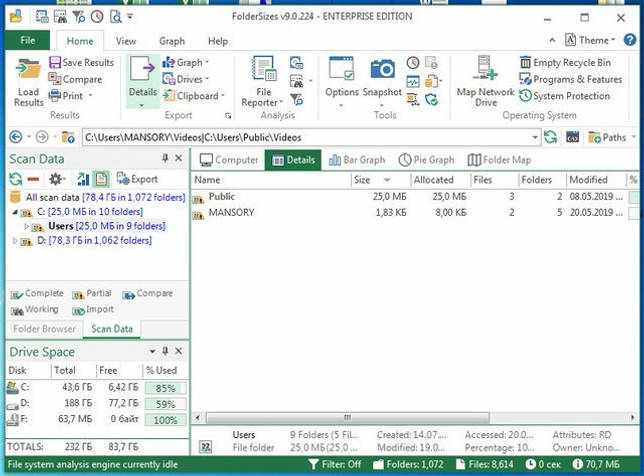Collapse the ribbon with caret arrow
The image size is (644, 476).
[x=552, y=40]
